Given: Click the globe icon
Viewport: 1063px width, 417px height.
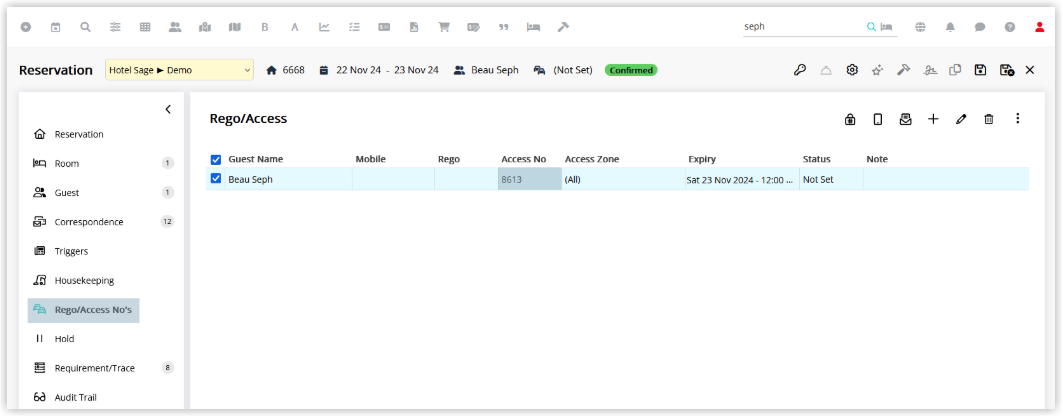Looking at the screenshot, I should [x=920, y=27].
